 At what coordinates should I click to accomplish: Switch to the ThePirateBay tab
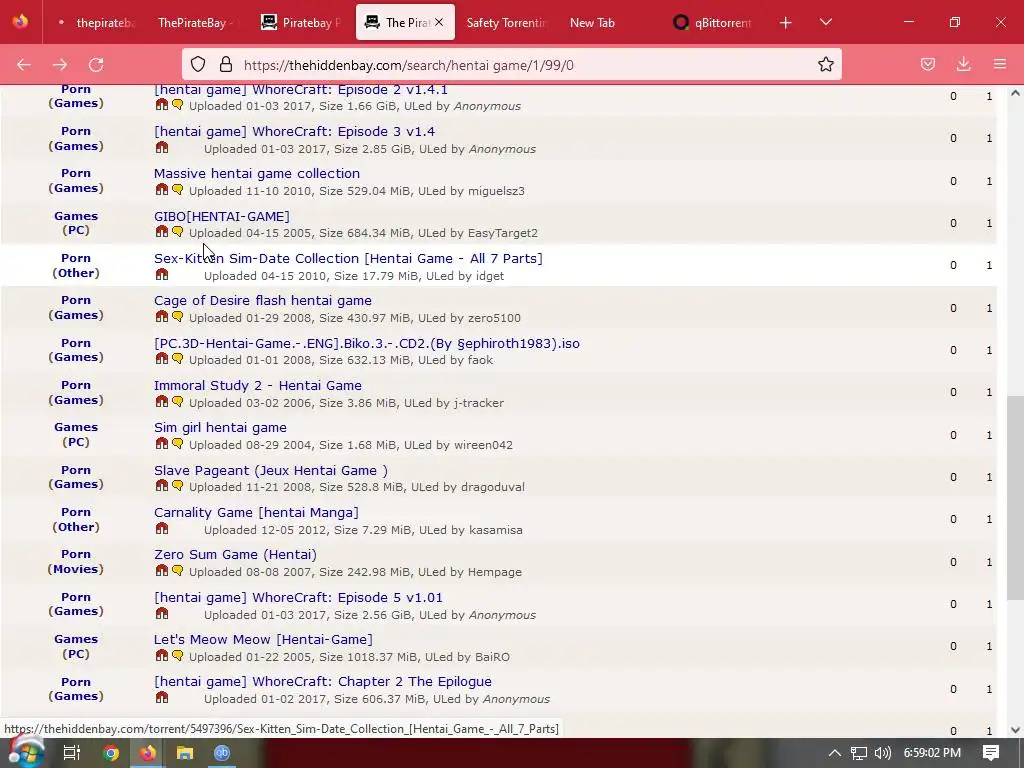click(196, 23)
